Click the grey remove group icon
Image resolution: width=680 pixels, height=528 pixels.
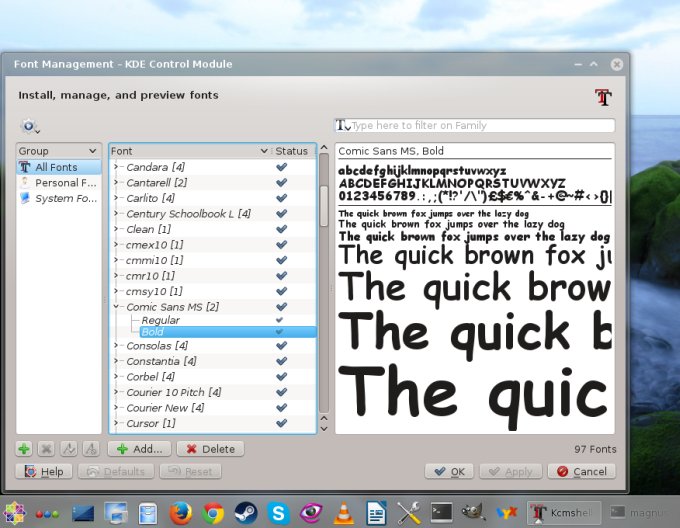tap(46, 449)
